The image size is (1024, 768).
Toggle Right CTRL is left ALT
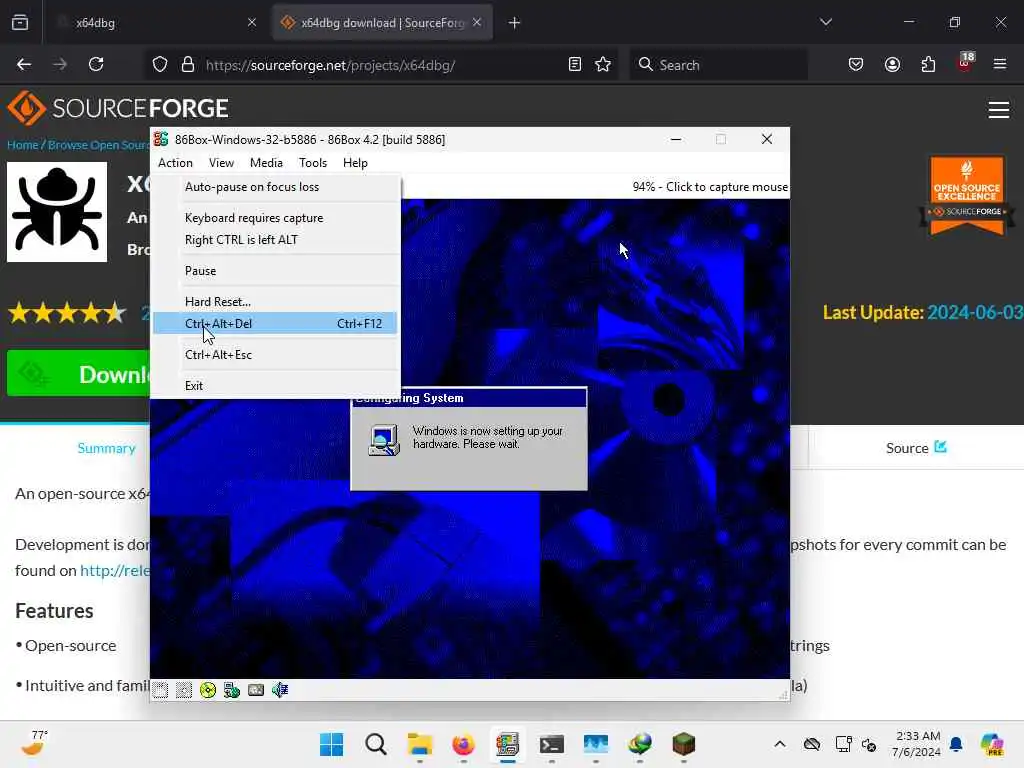pos(275,240)
